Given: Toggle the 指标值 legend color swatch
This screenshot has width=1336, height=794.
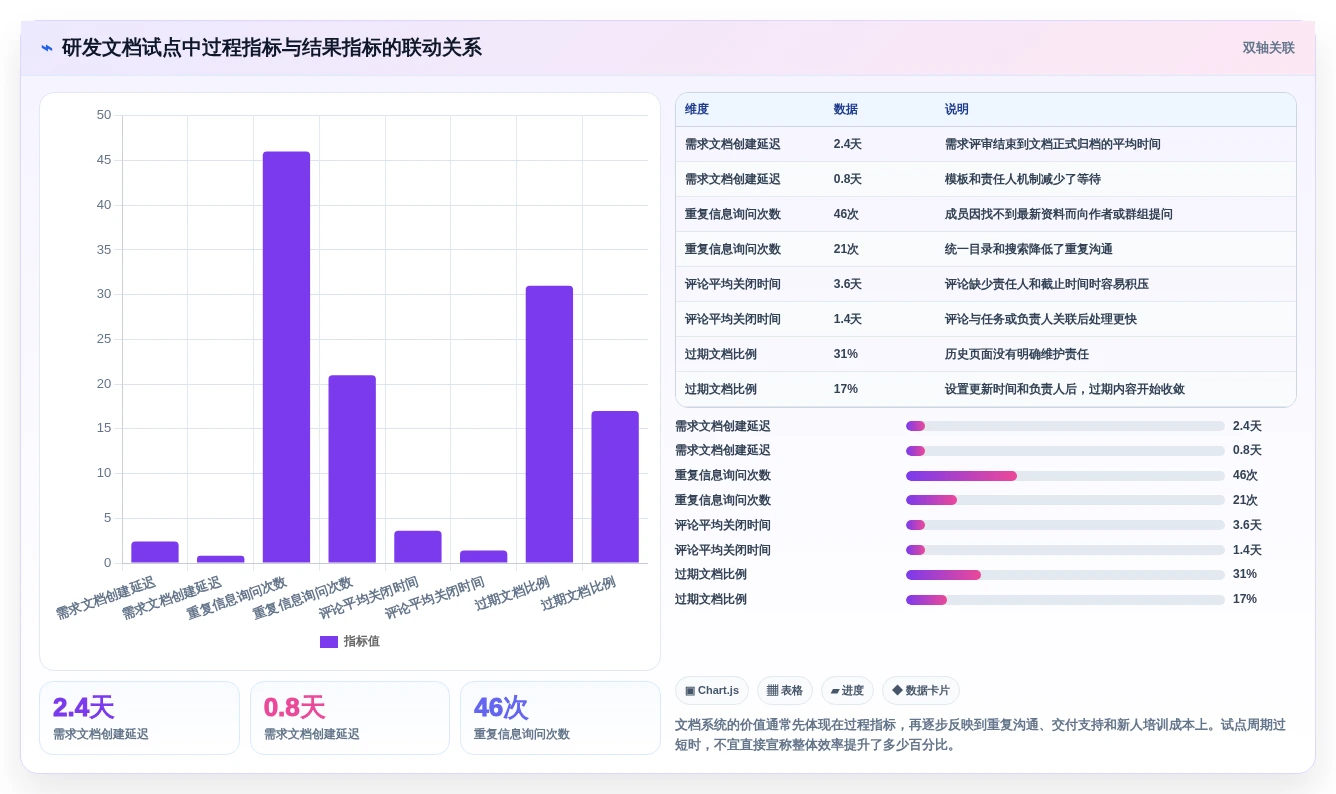Looking at the screenshot, I should coord(329,642).
